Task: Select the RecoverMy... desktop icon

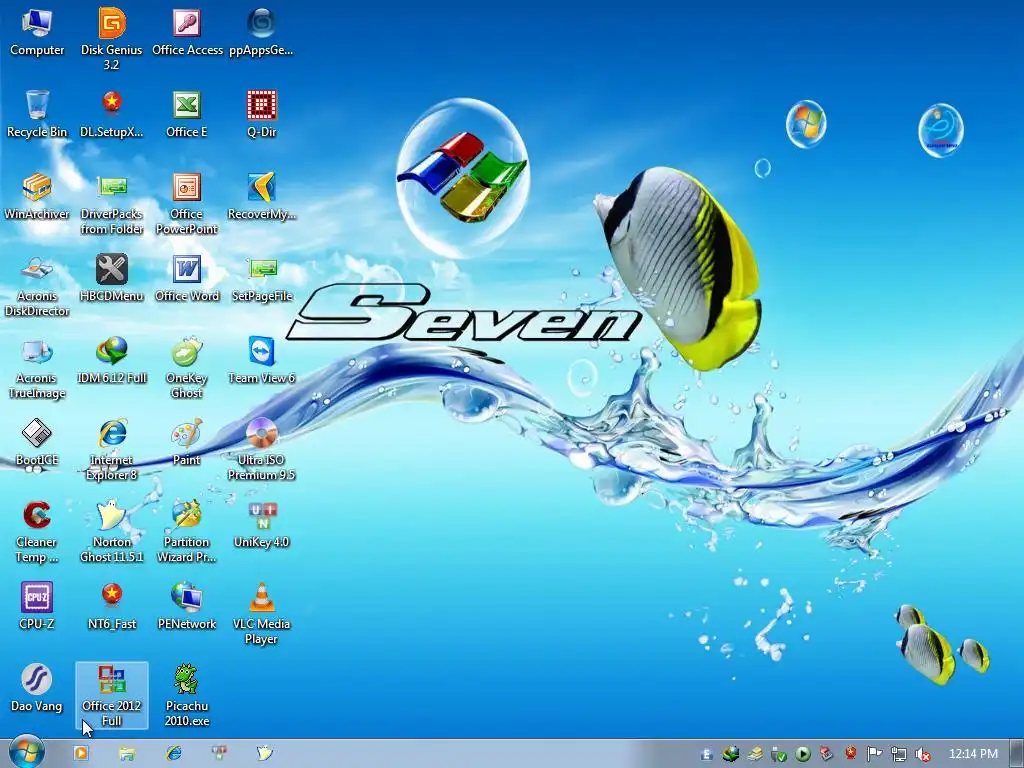Action: (261, 196)
